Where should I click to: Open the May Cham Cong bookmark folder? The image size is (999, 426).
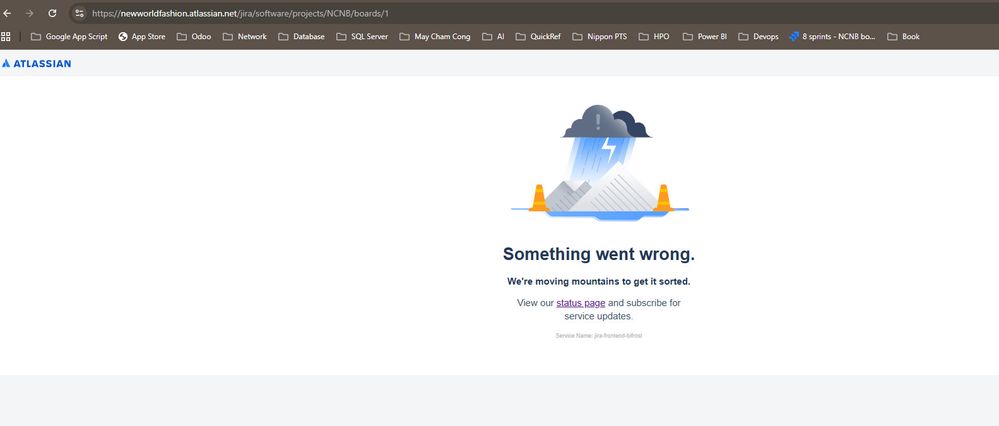coord(435,36)
